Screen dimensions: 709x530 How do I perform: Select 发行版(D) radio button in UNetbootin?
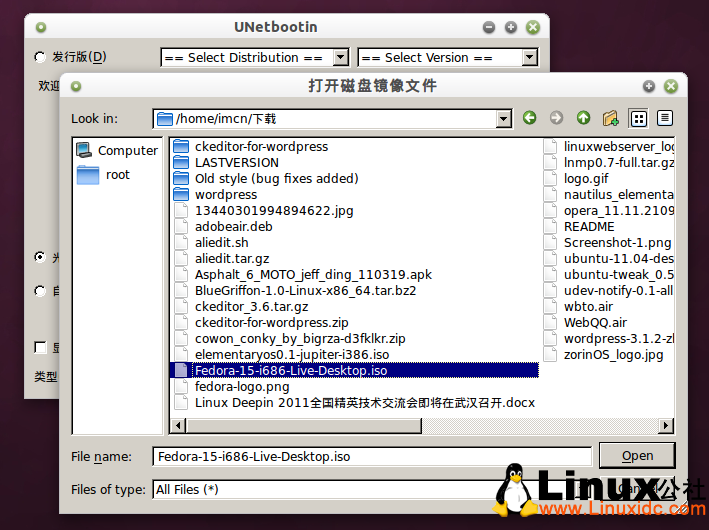(40, 57)
